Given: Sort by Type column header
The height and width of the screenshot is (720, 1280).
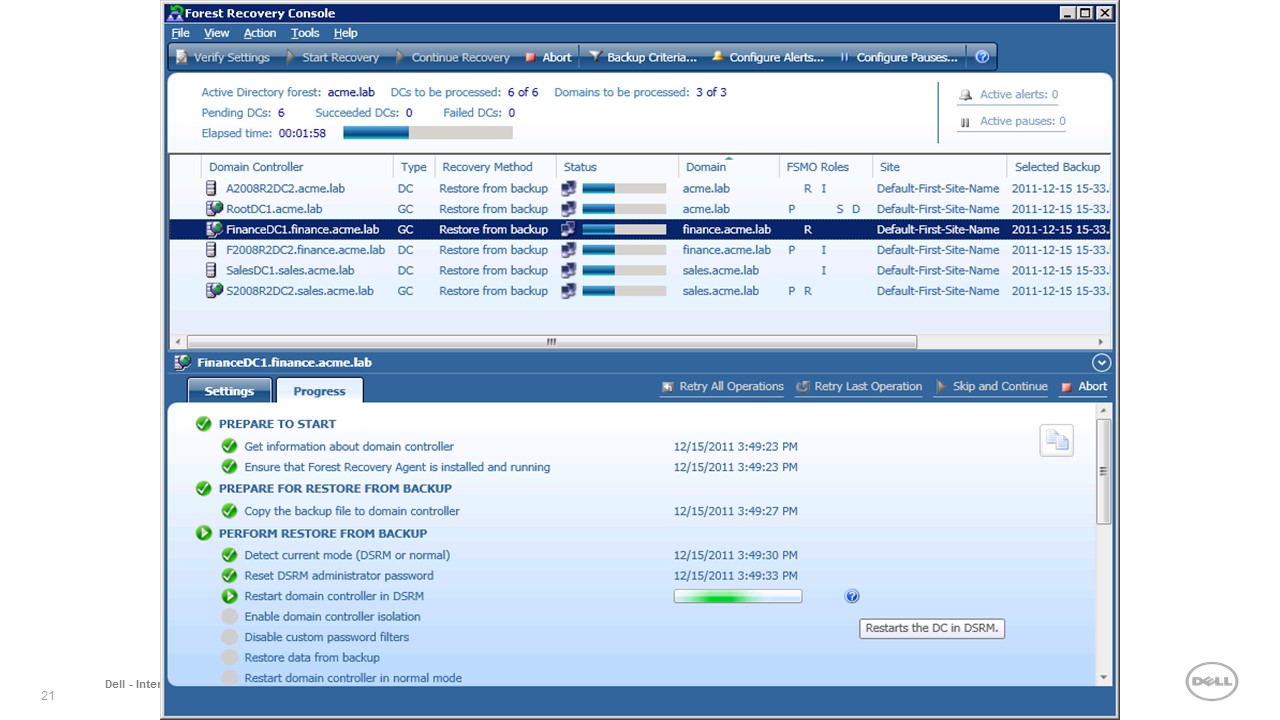Looking at the screenshot, I should click(x=413, y=167).
